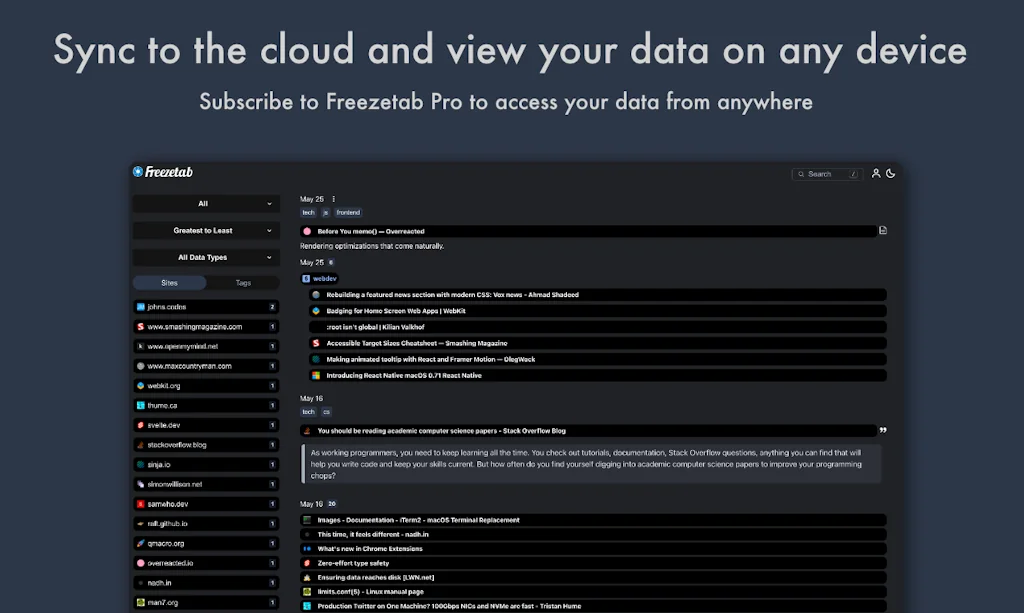Open the All filter dropdown
Viewport: 1024px width, 613px height.
click(x=205, y=203)
